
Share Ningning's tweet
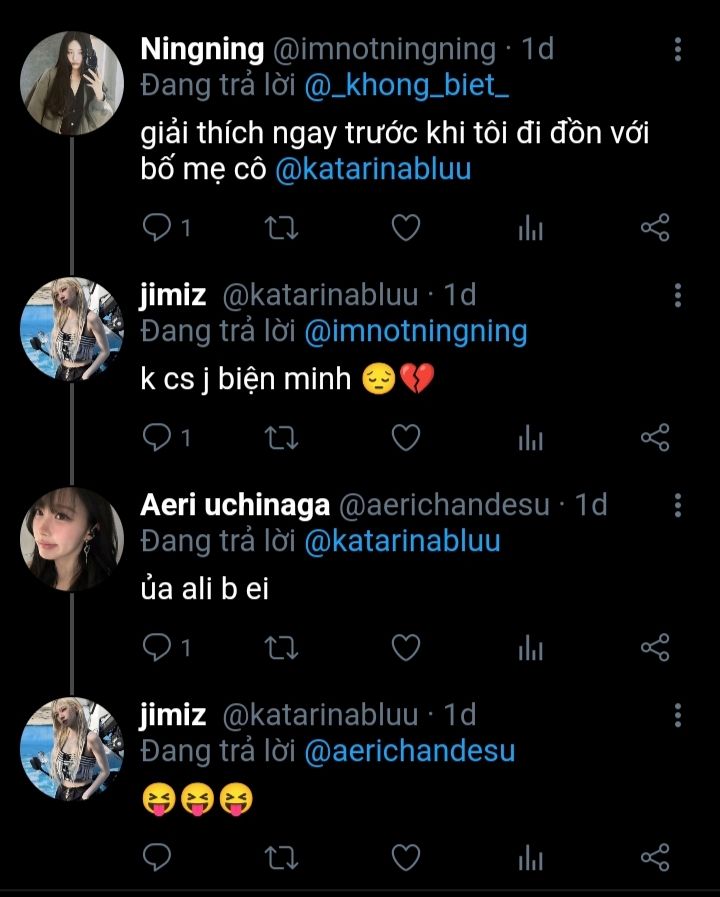pyautogui.click(x=654, y=229)
